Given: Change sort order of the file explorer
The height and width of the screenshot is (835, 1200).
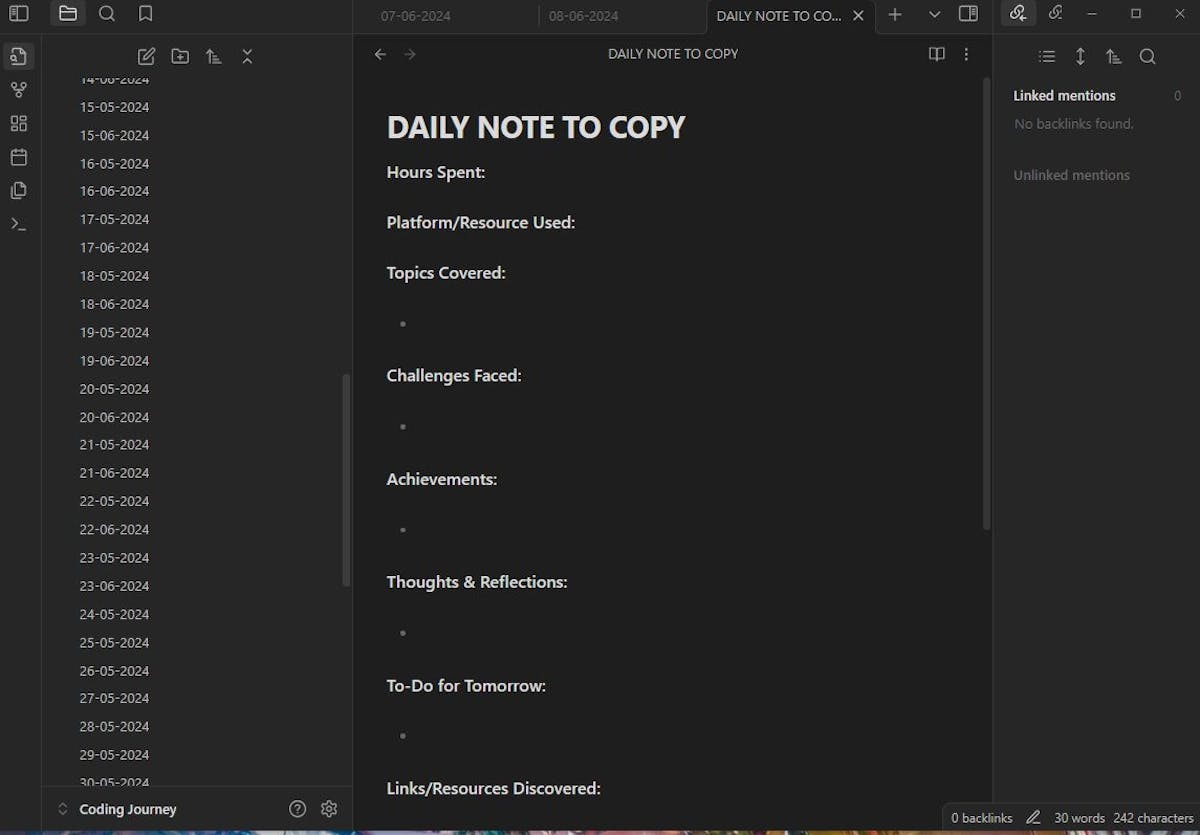Looking at the screenshot, I should click(213, 56).
